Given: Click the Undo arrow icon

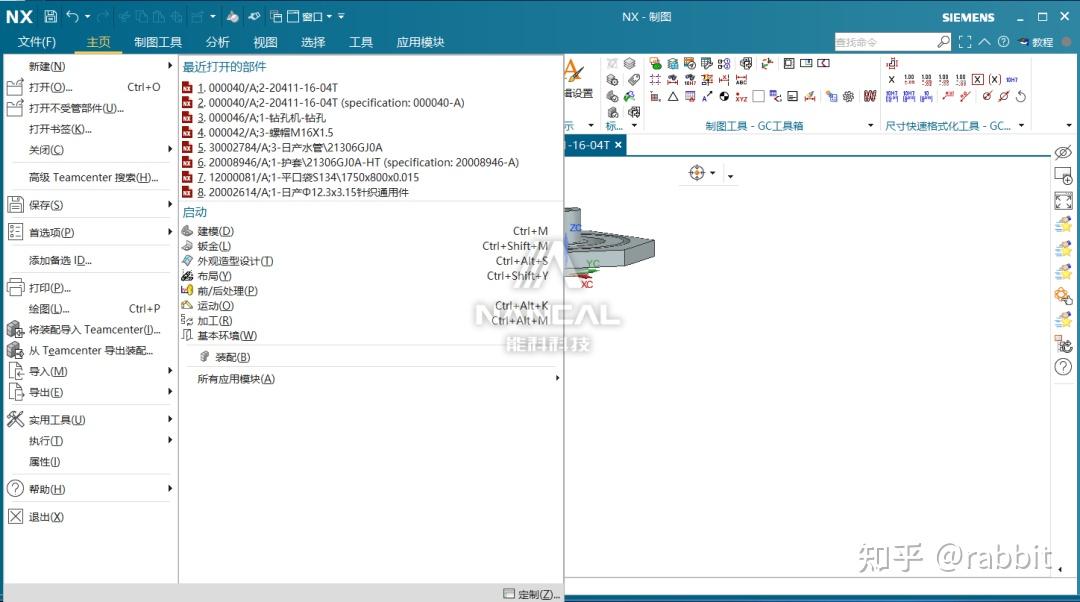Looking at the screenshot, I should tap(73, 14).
